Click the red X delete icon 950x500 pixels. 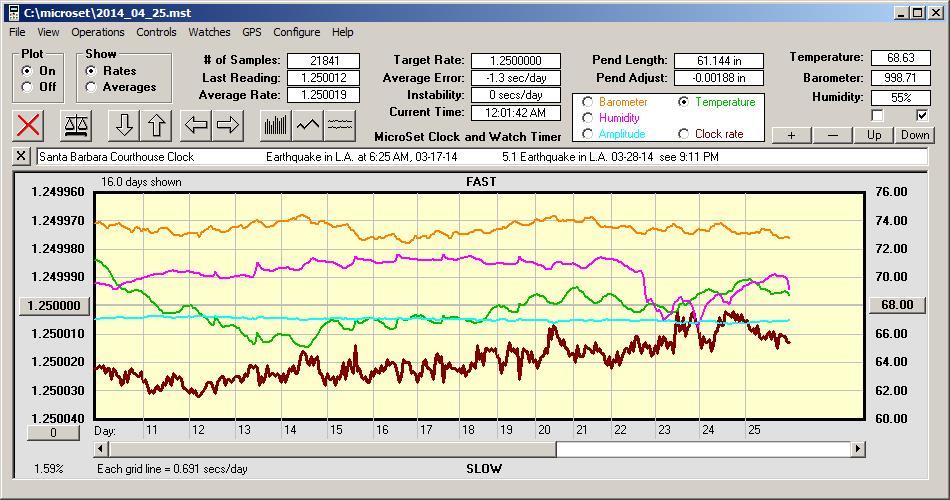point(28,125)
